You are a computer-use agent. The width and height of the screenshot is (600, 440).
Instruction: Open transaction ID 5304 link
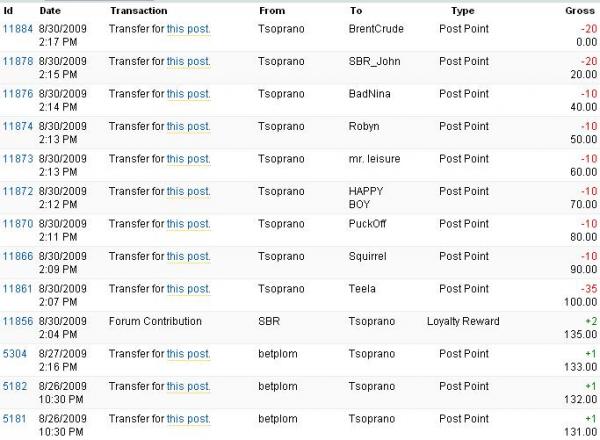tap(14, 354)
